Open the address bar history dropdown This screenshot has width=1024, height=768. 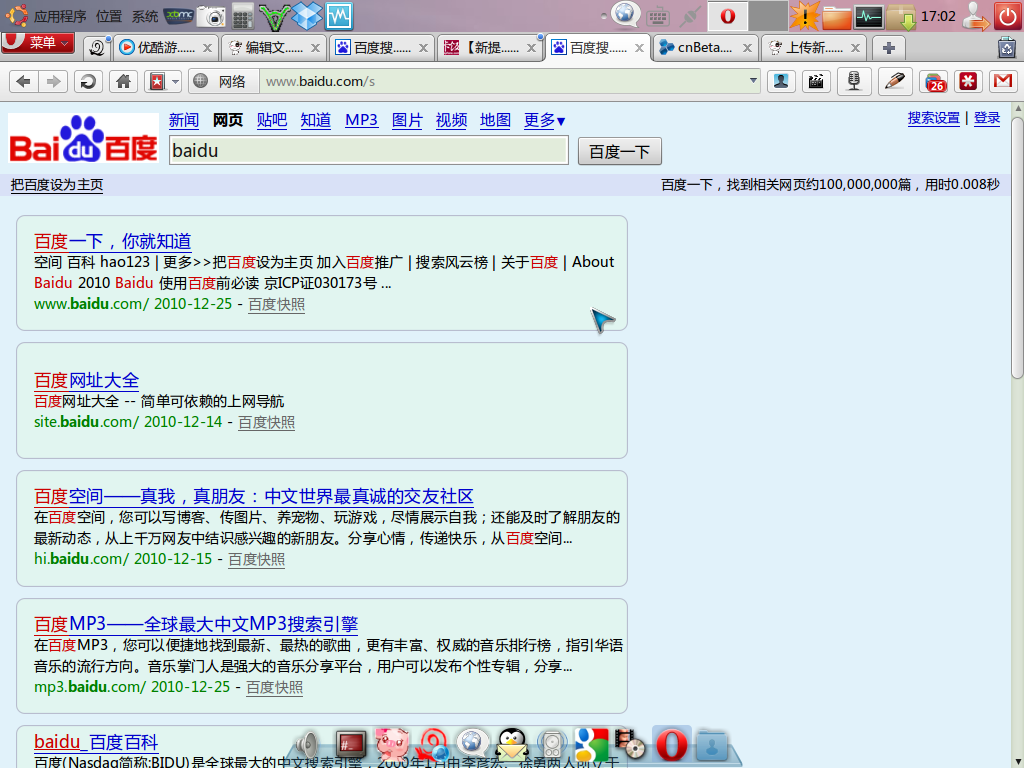(x=754, y=82)
